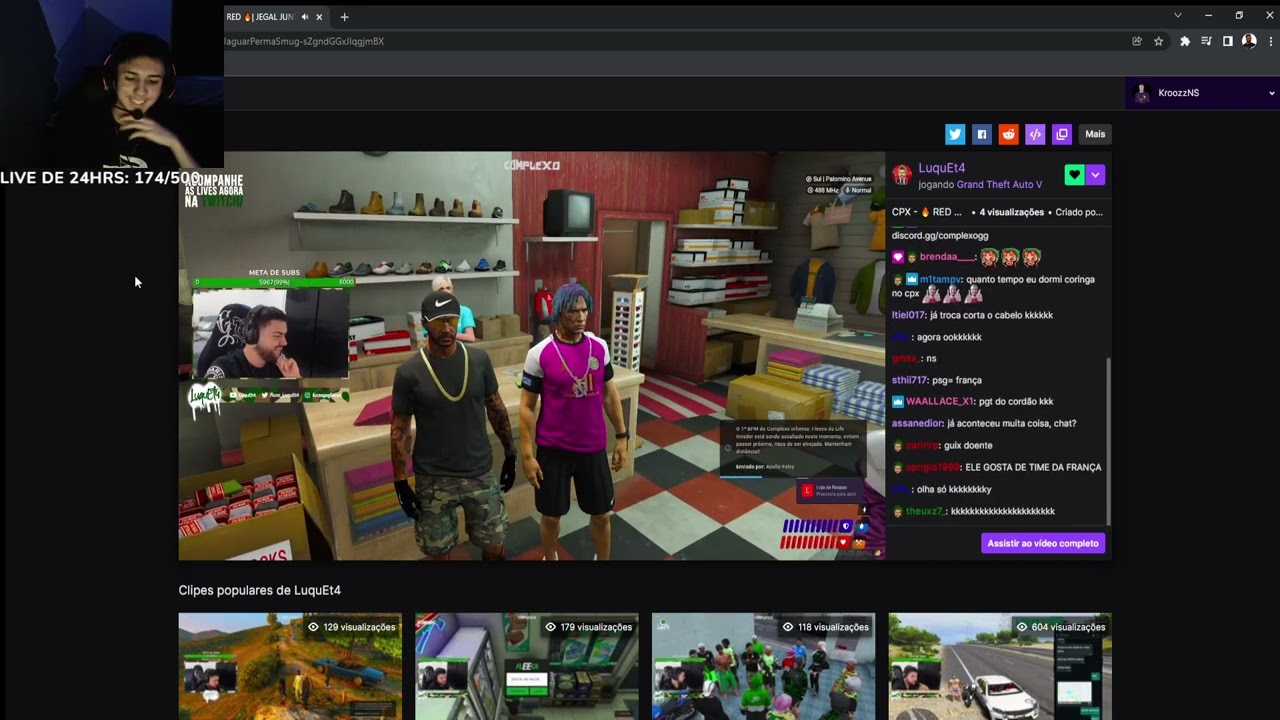Play the clip in the video player
The image size is (1280, 720).
(x=532, y=356)
